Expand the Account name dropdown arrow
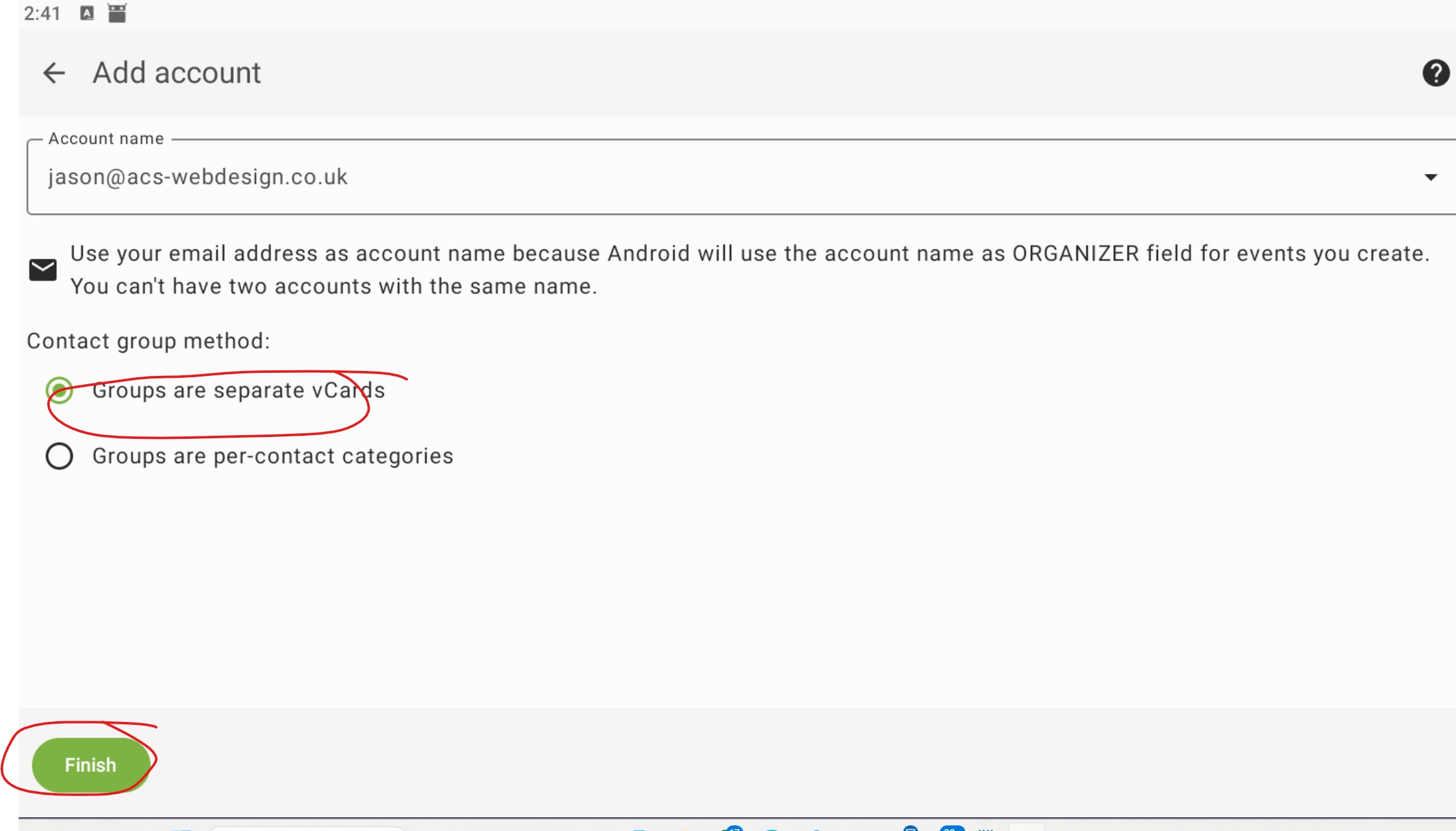1456x831 pixels. point(1430,178)
